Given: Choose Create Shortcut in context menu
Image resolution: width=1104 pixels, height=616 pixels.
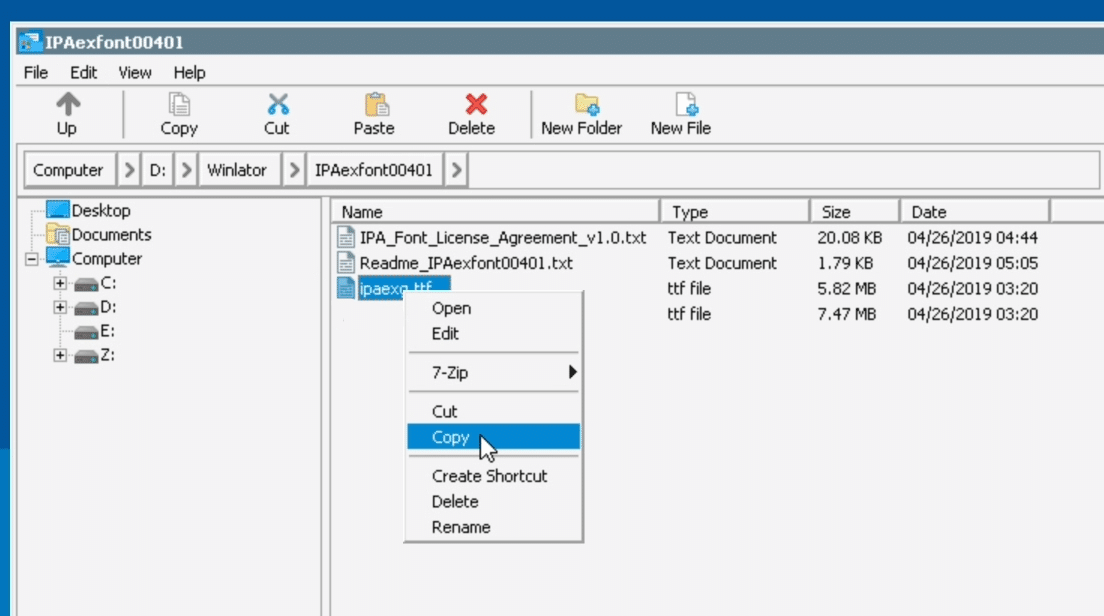Looking at the screenshot, I should [x=494, y=476].
